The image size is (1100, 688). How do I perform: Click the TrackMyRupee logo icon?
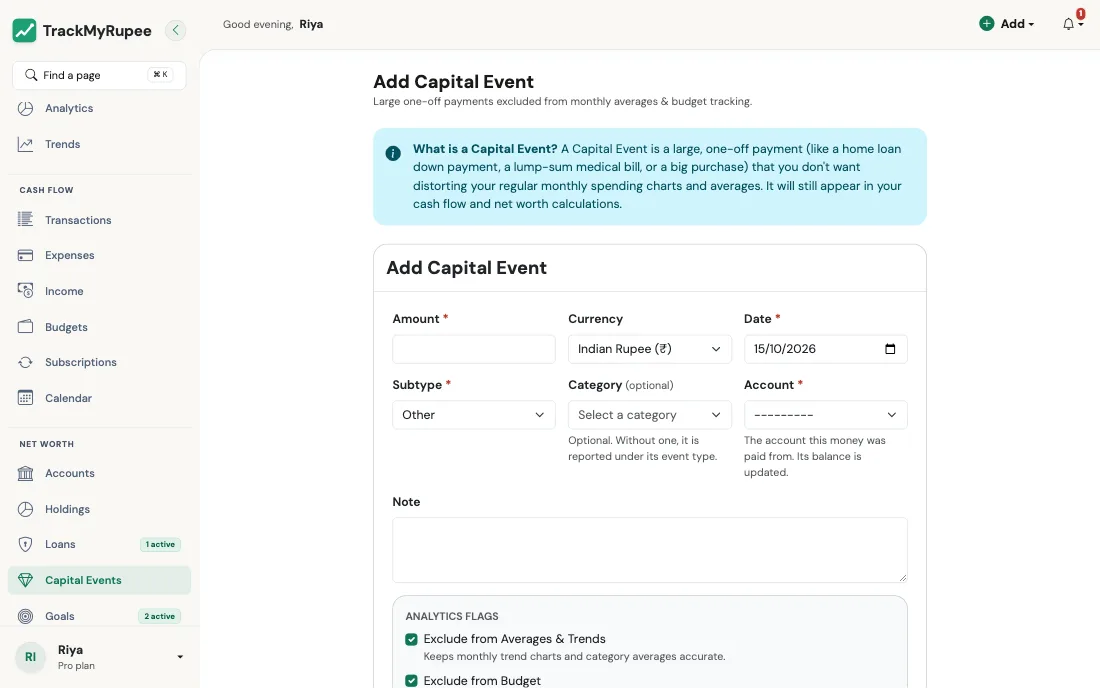pyautogui.click(x=25, y=30)
